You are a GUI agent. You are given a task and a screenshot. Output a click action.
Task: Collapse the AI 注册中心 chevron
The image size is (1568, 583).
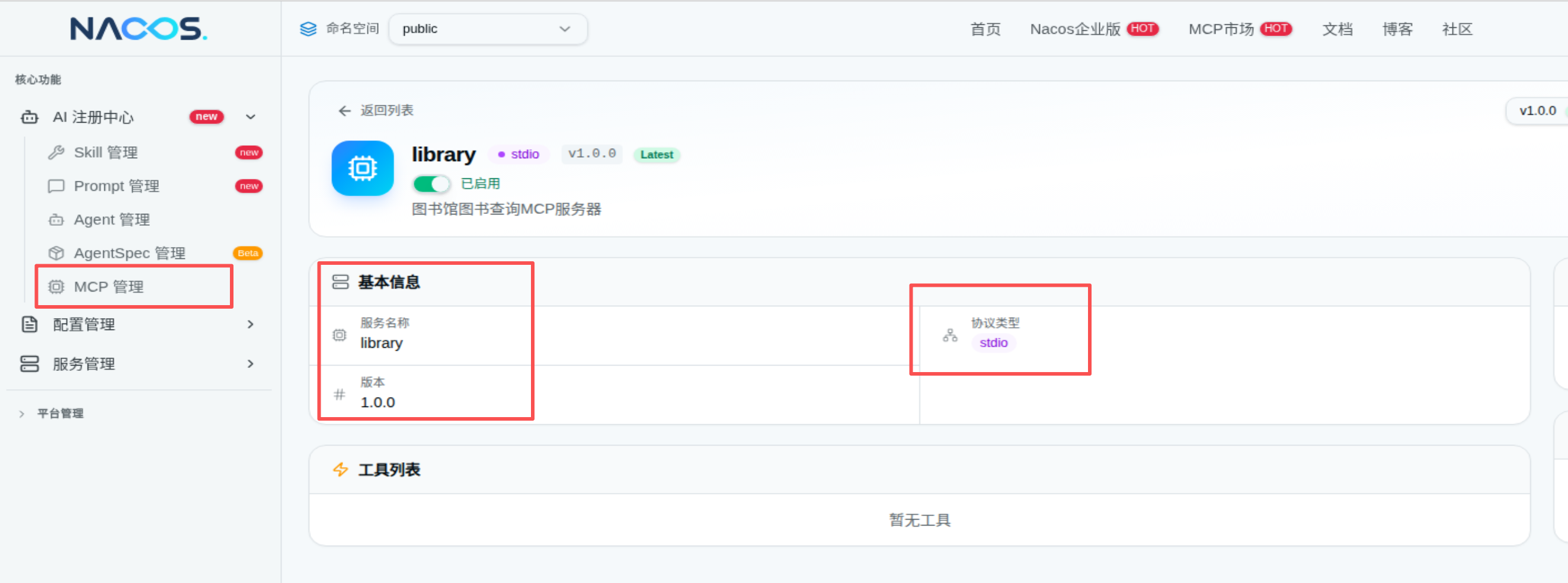tap(250, 117)
